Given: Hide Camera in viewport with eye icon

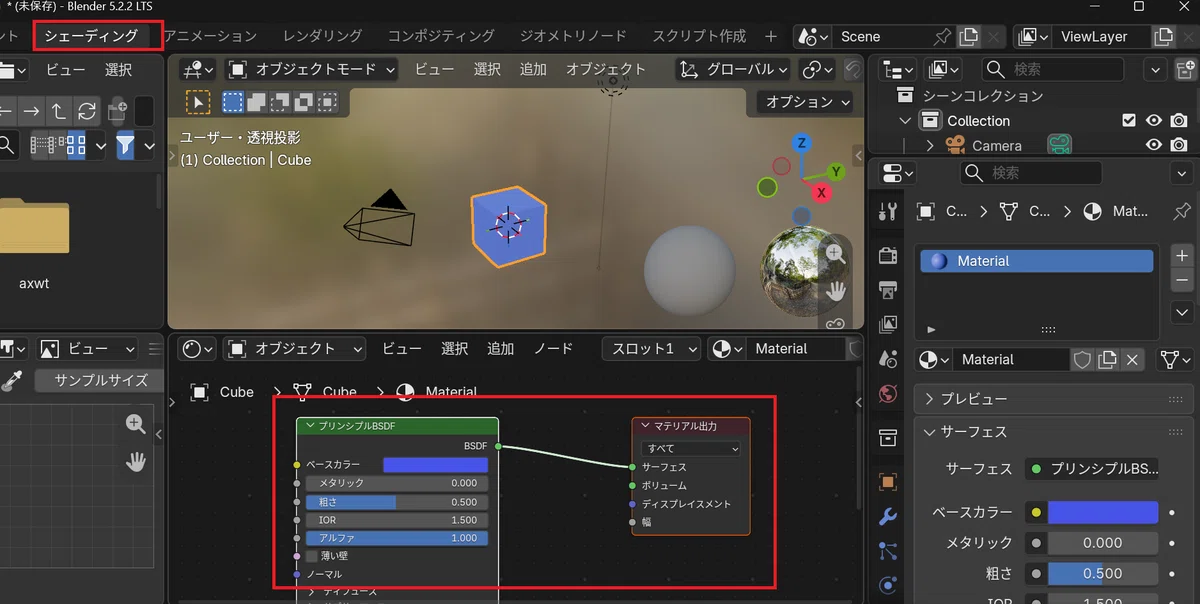Looking at the screenshot, I should pyautogui.click(x=1154, y=146).
